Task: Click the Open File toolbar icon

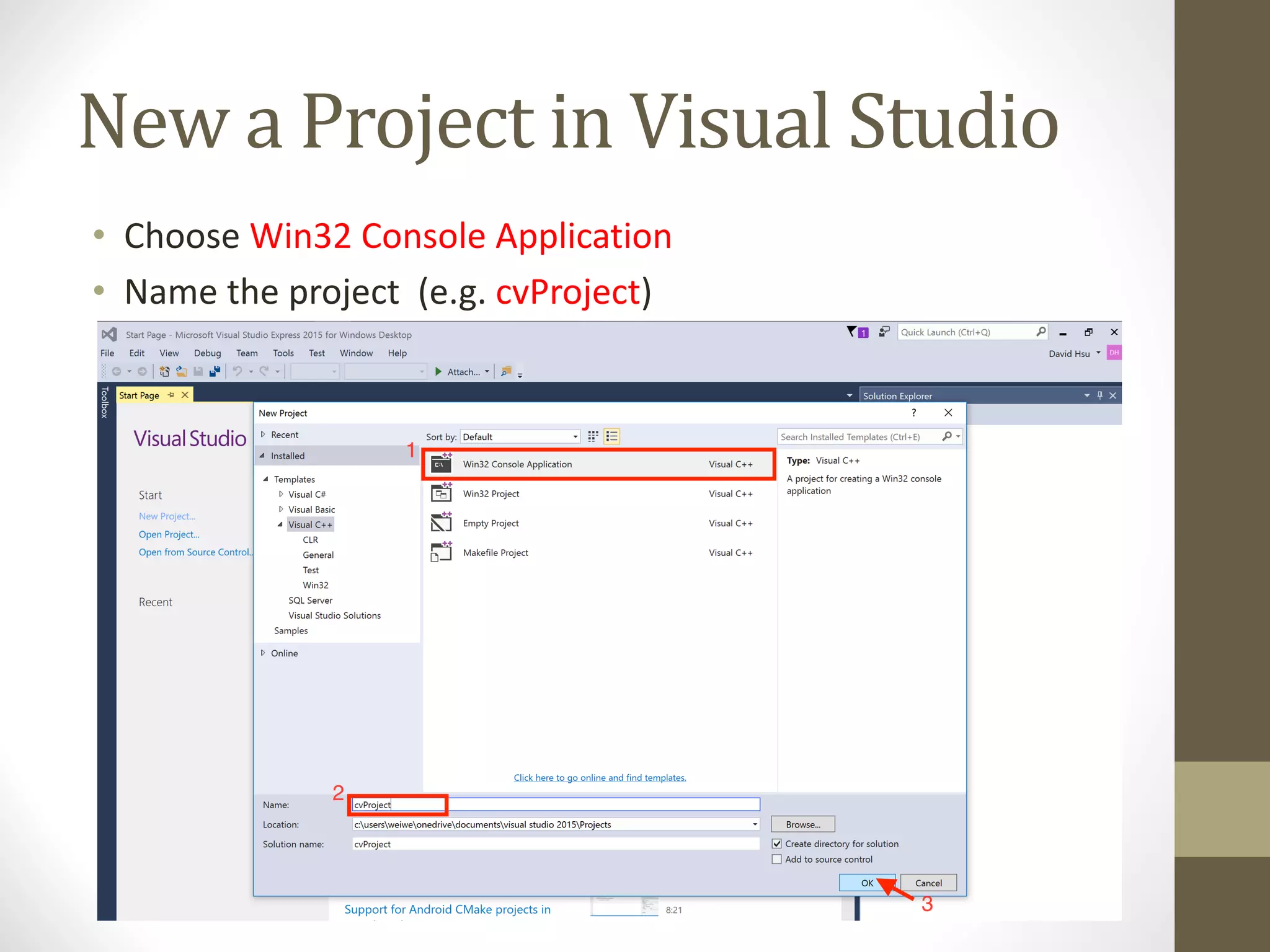Action: (181, 371)
